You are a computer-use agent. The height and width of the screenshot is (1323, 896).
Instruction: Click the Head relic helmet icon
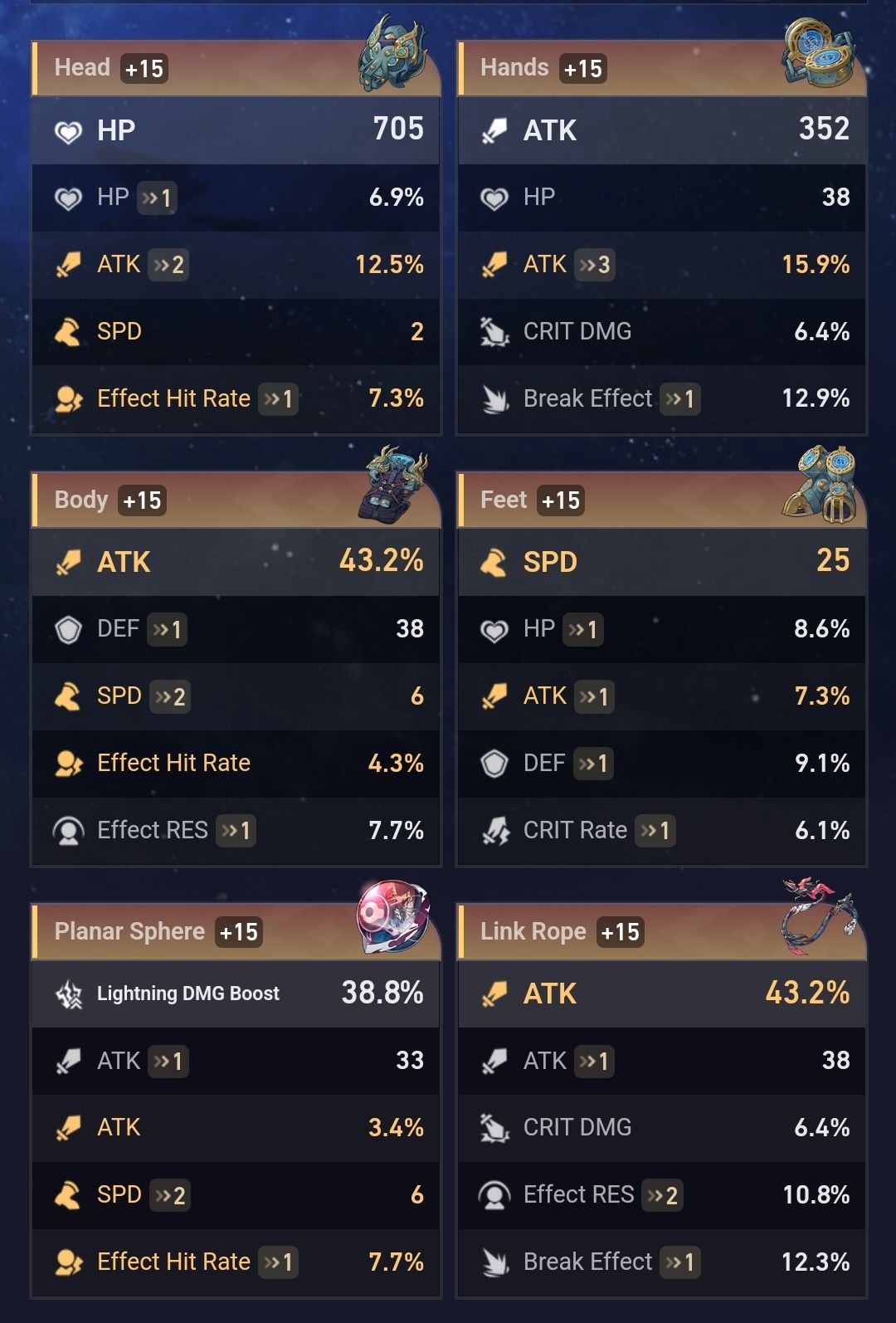(x=392, y=52)
